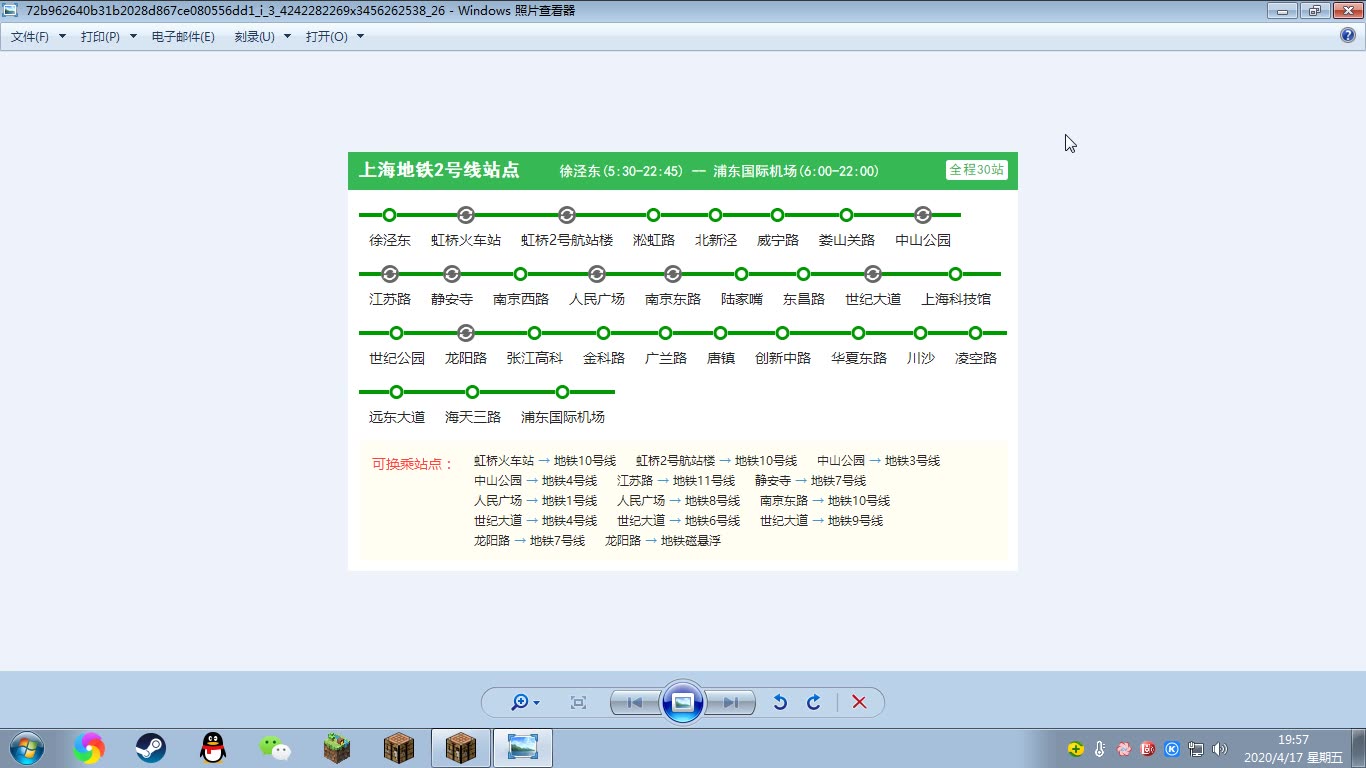Screen dimensions: 1366x768
Task: Open the blue K tray icon
Action: pos(1172,748)
